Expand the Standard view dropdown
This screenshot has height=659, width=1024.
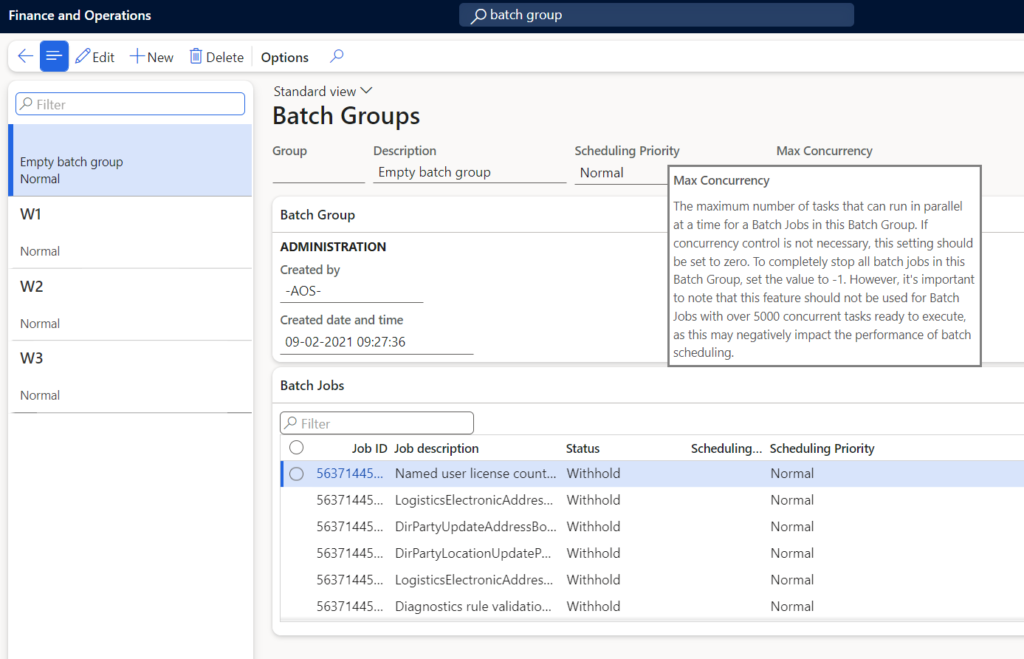pos(323,91)
